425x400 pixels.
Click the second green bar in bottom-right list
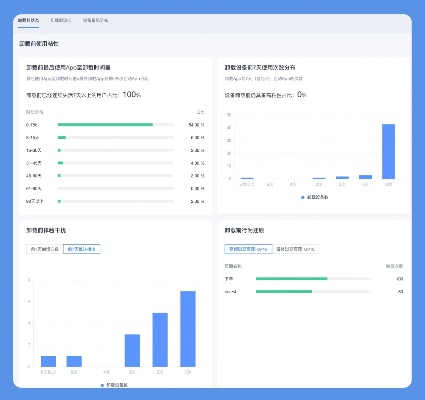click(x=284, y=291)
